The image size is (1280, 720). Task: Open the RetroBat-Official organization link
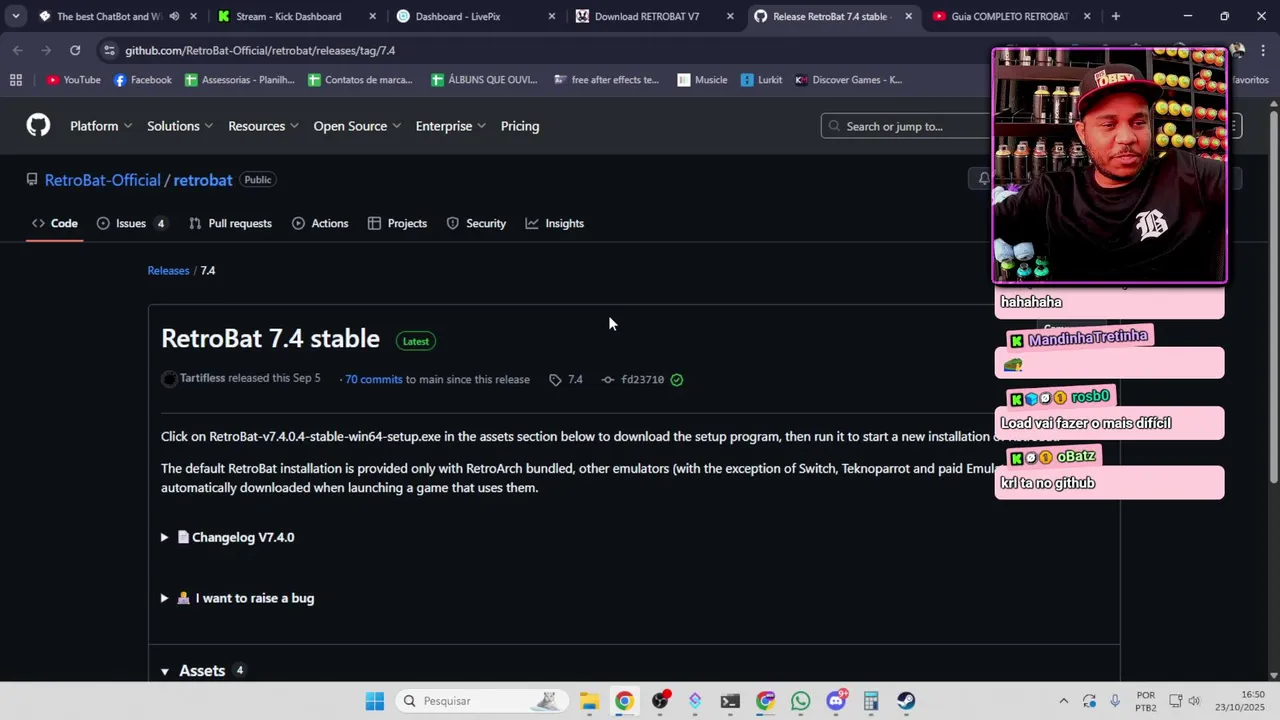[102, 180]
